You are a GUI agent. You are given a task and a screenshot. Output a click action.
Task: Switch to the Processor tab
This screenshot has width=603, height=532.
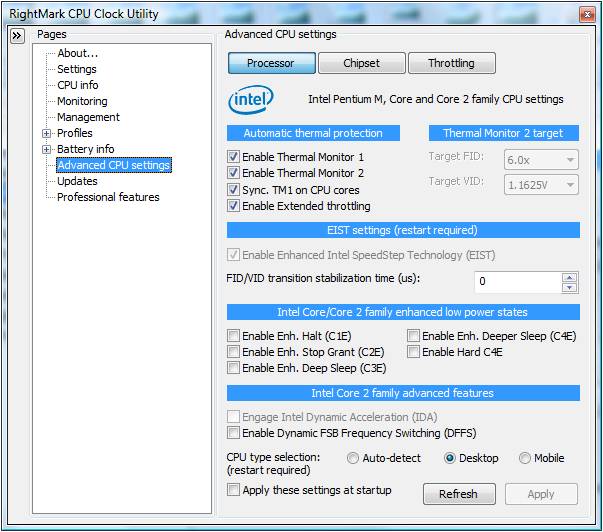coord(272,63)
